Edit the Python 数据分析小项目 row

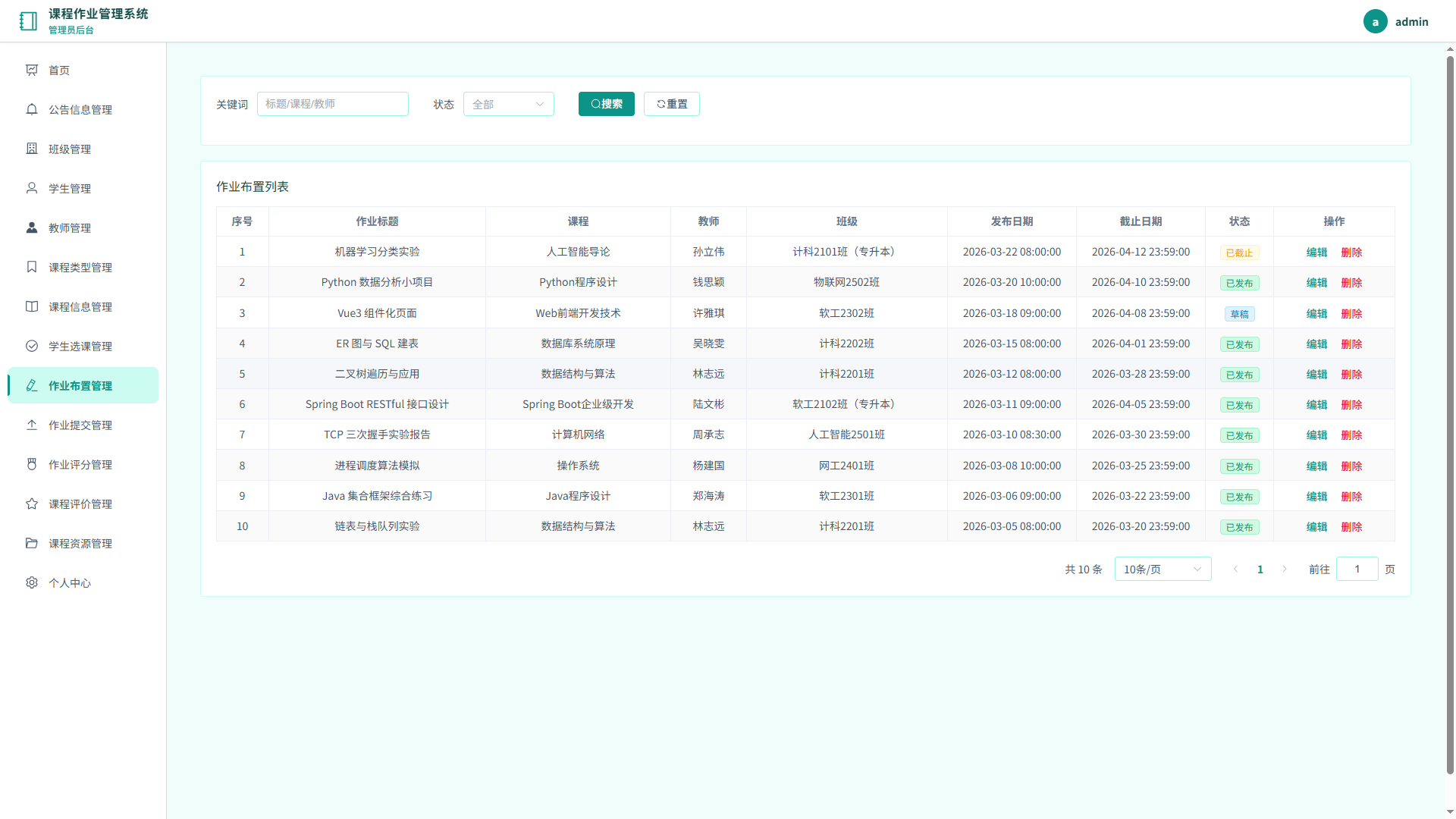(x=1316, y=282)
